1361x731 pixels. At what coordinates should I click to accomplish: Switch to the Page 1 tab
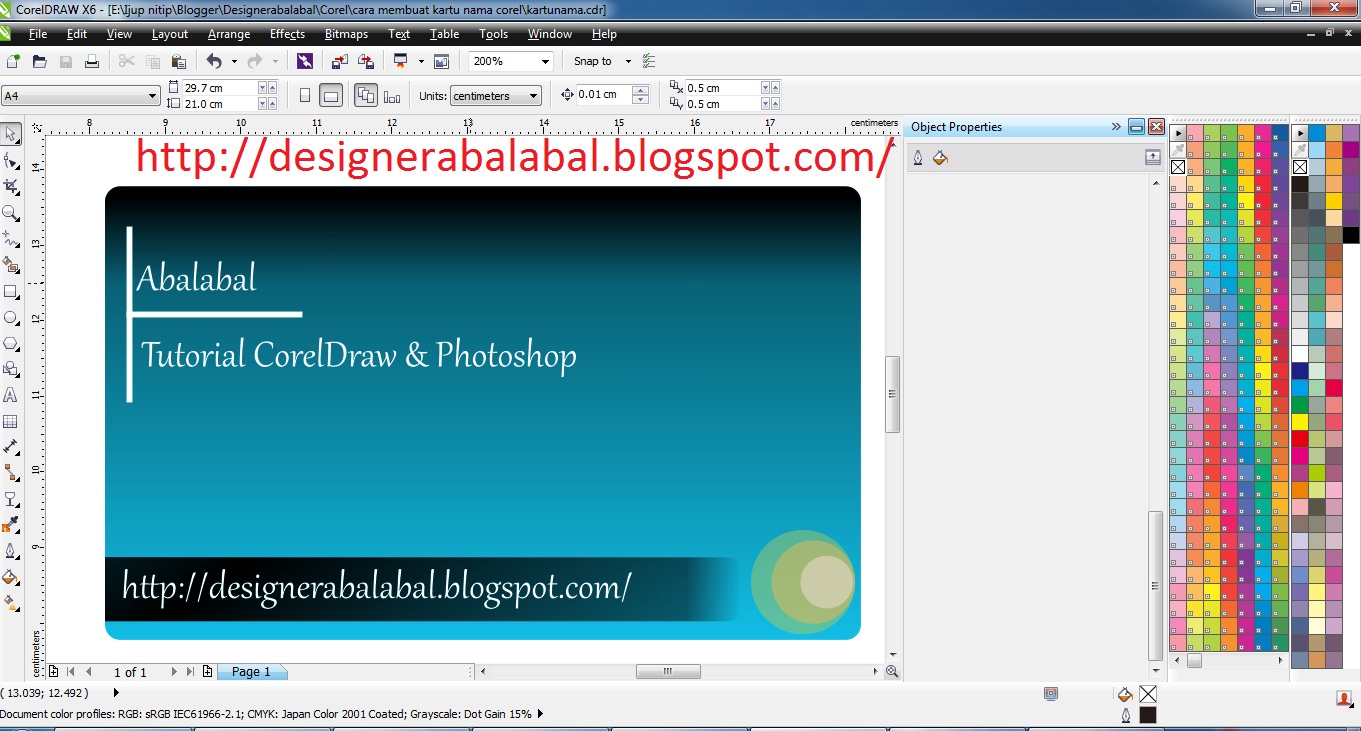(251, 672)
